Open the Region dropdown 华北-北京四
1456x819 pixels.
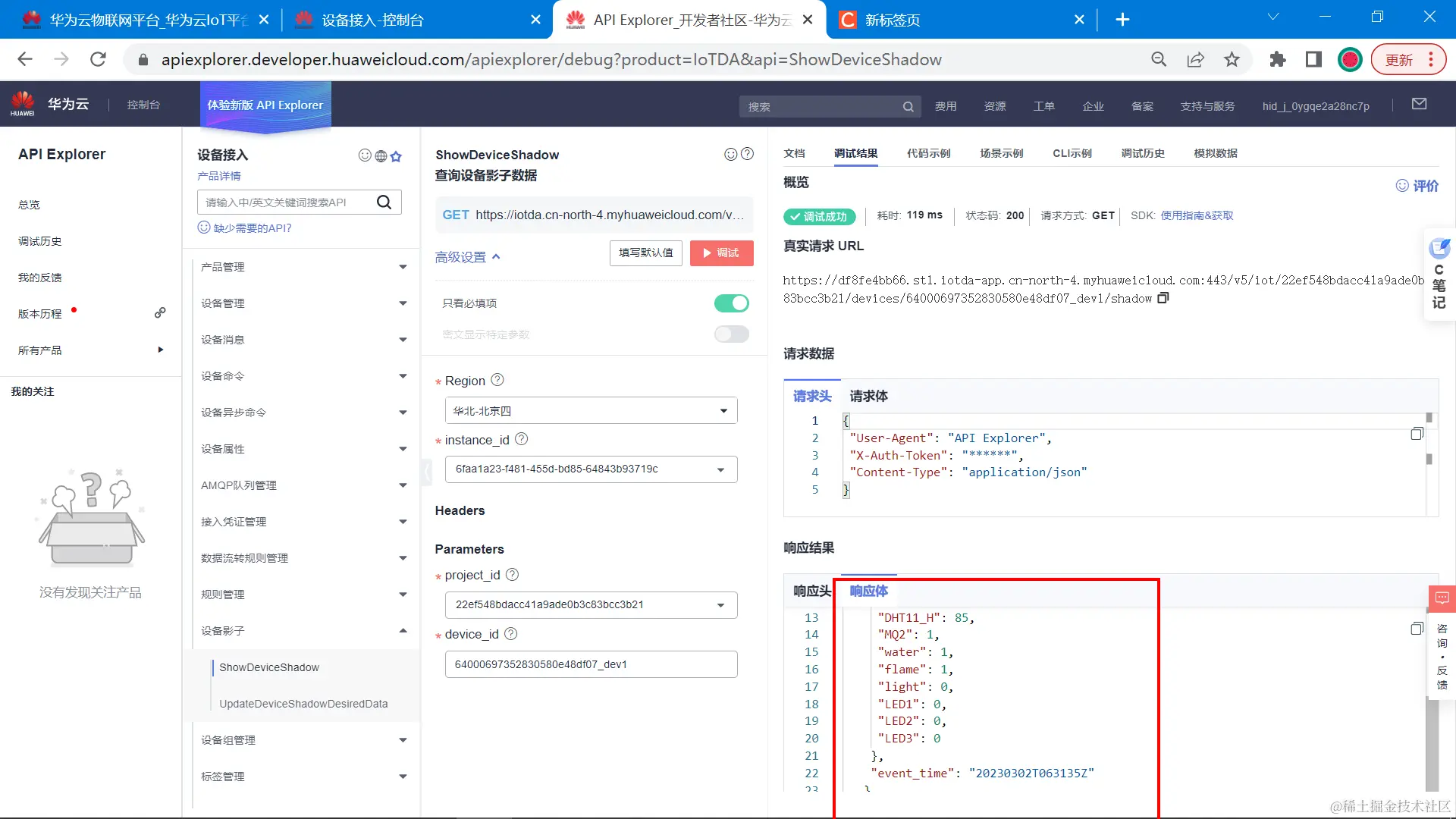[x=591, y=411]
